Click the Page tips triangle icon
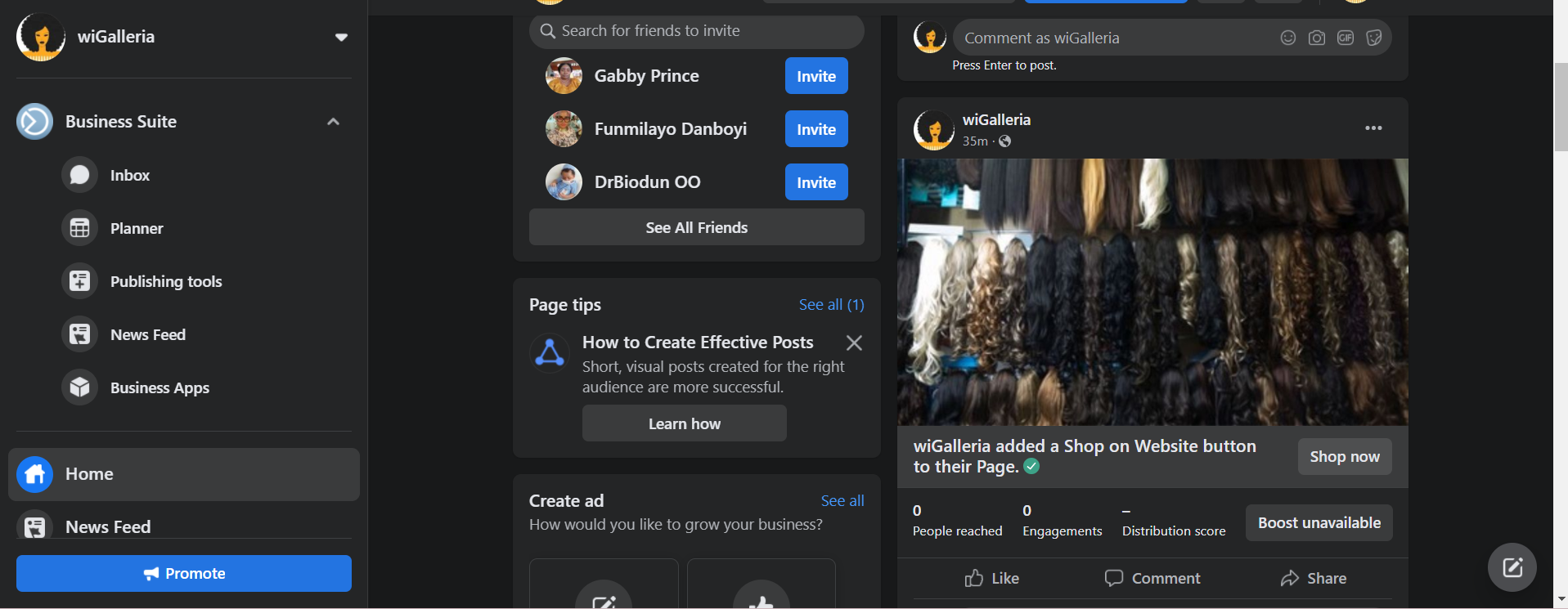Viewport: 1568px width, 609px height. click(x=550, y=353)
